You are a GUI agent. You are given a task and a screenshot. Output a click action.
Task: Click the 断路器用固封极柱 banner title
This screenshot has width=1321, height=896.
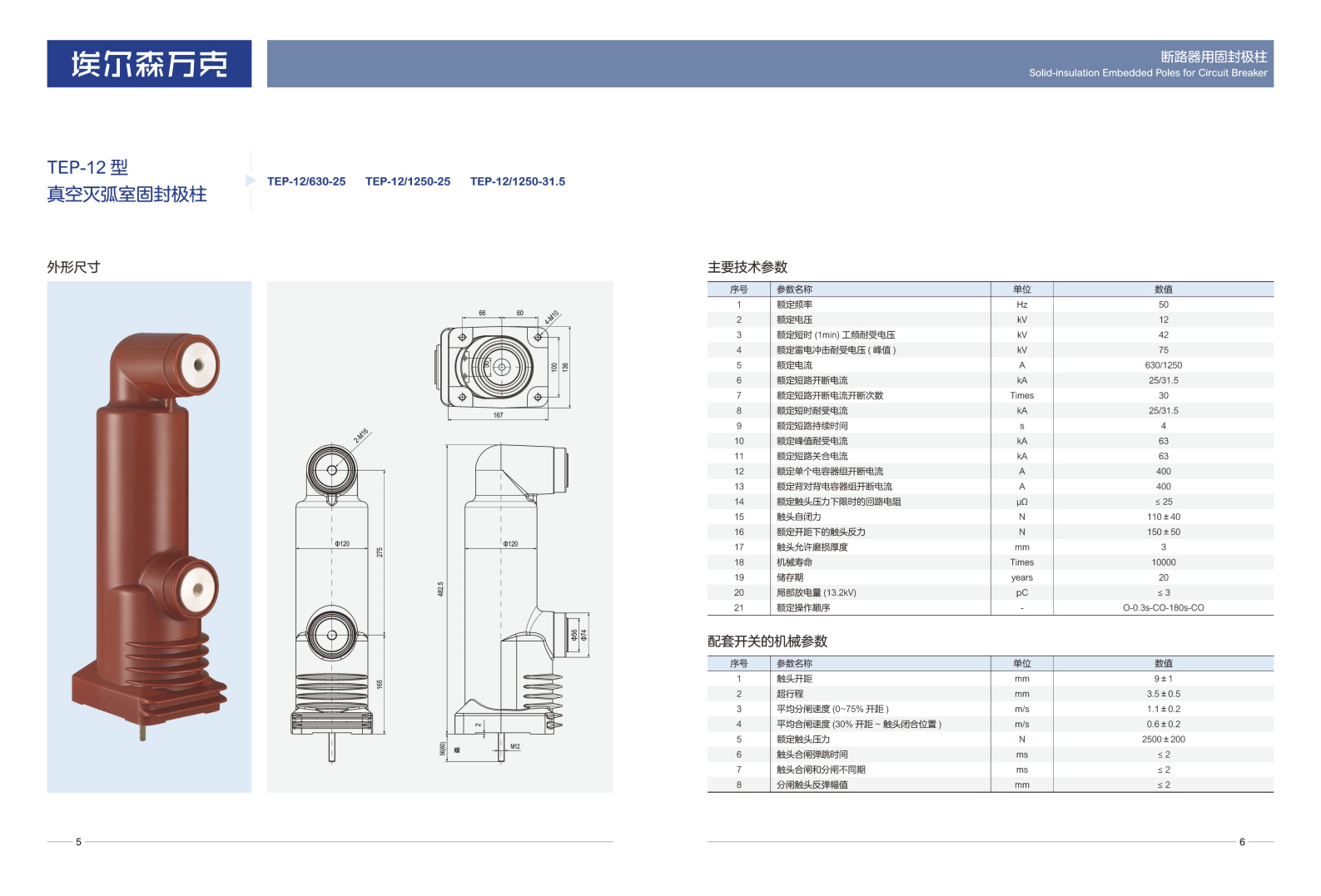click(x=1214, y=57)
